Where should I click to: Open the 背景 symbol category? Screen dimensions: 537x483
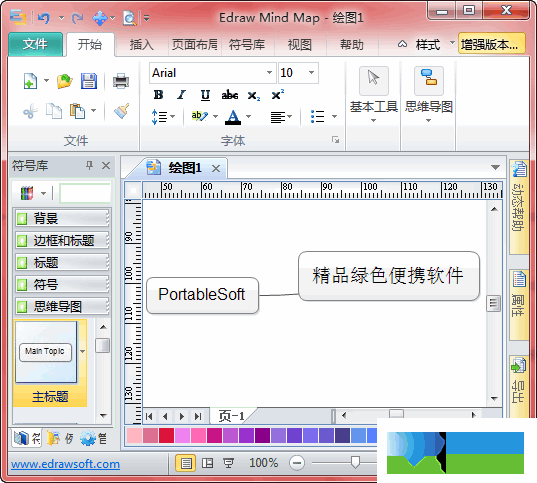pos(62,218)
